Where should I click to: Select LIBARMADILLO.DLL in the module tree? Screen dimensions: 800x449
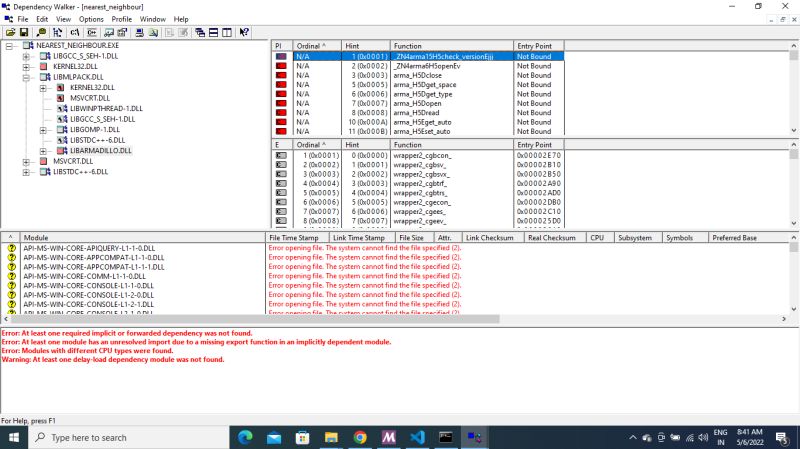coord(101,151)
